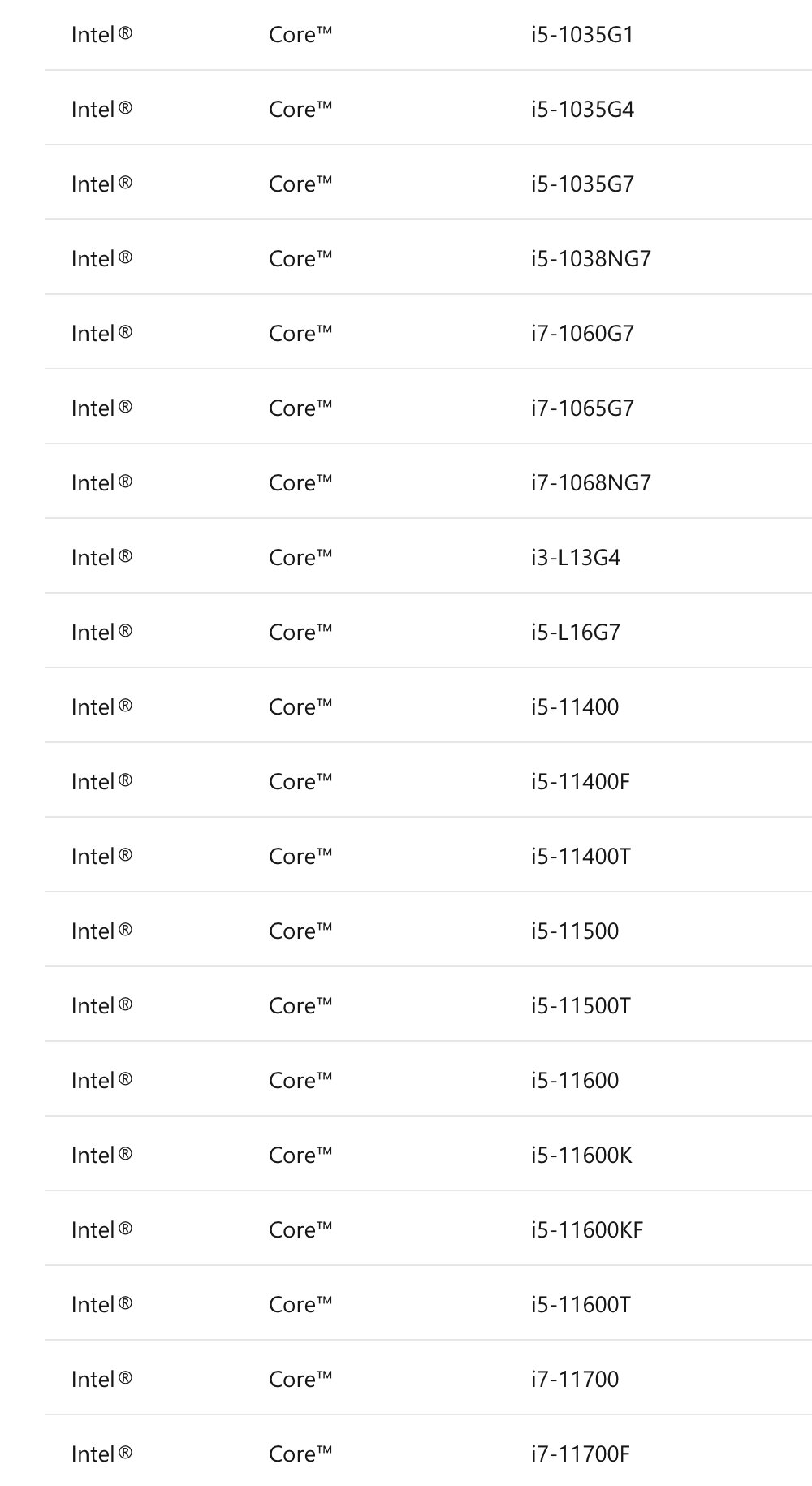
Task: Select the i5-1035G4 processor entry
Action: coord(582,110)
